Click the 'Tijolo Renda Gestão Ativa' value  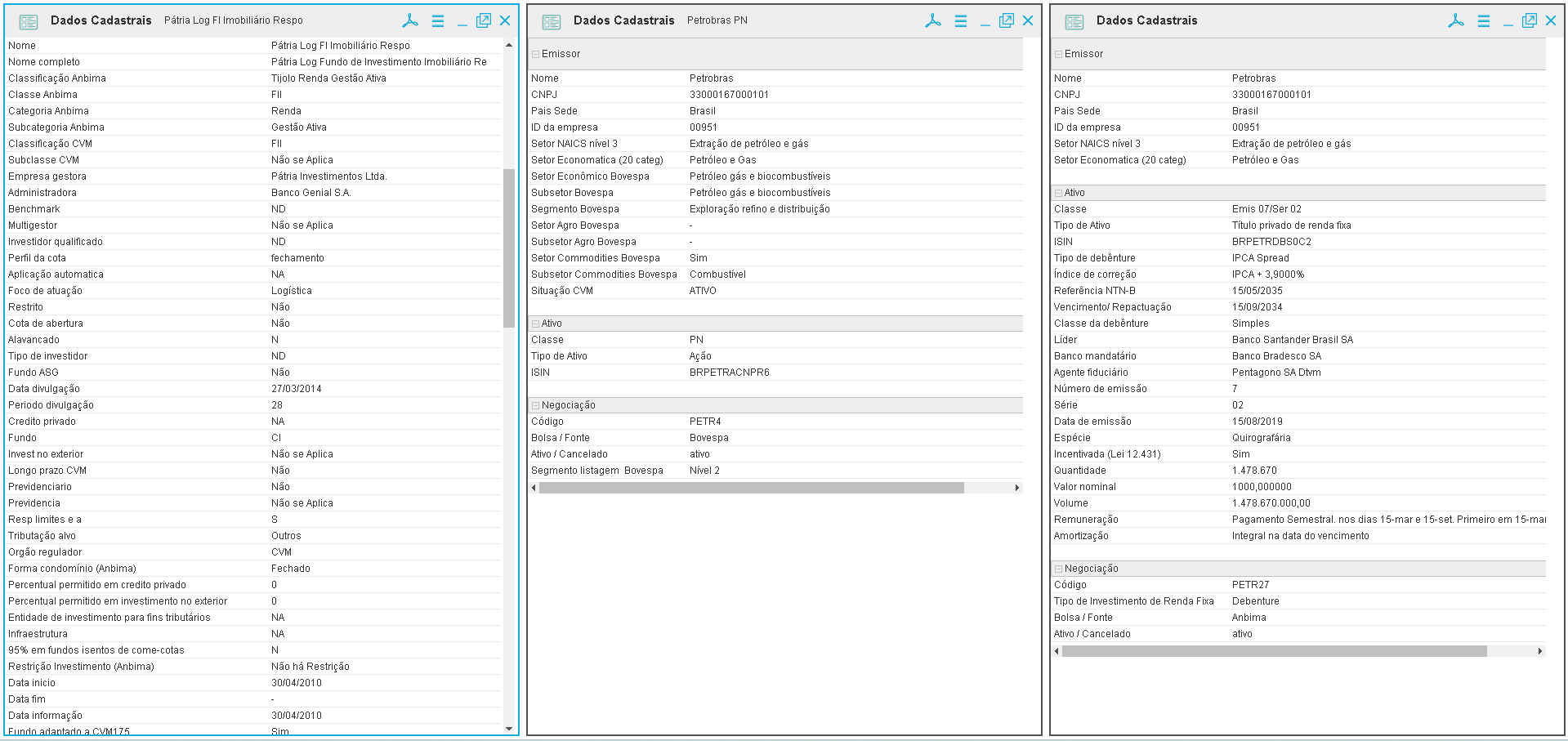[328, 78]
